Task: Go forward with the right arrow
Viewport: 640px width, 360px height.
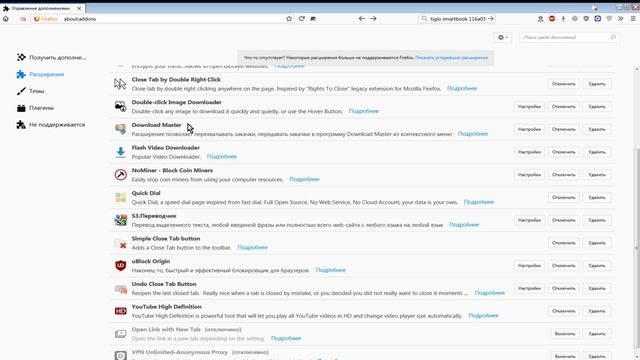Action: (373, 19)
